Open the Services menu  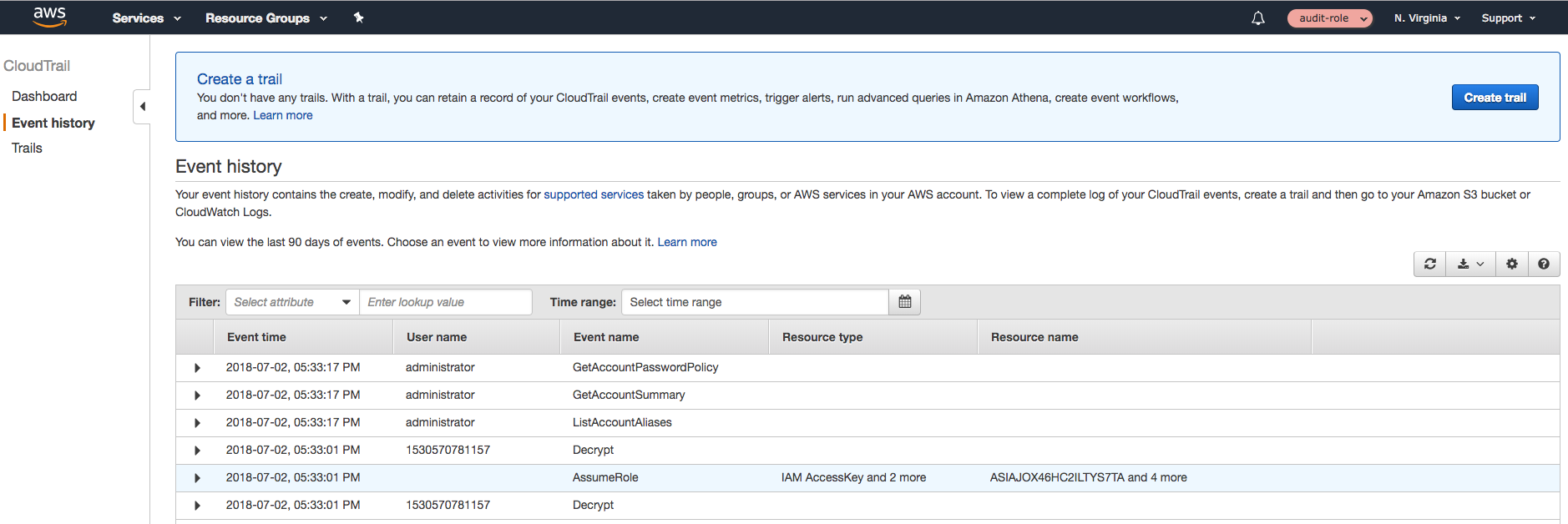(x=146, y=18)
